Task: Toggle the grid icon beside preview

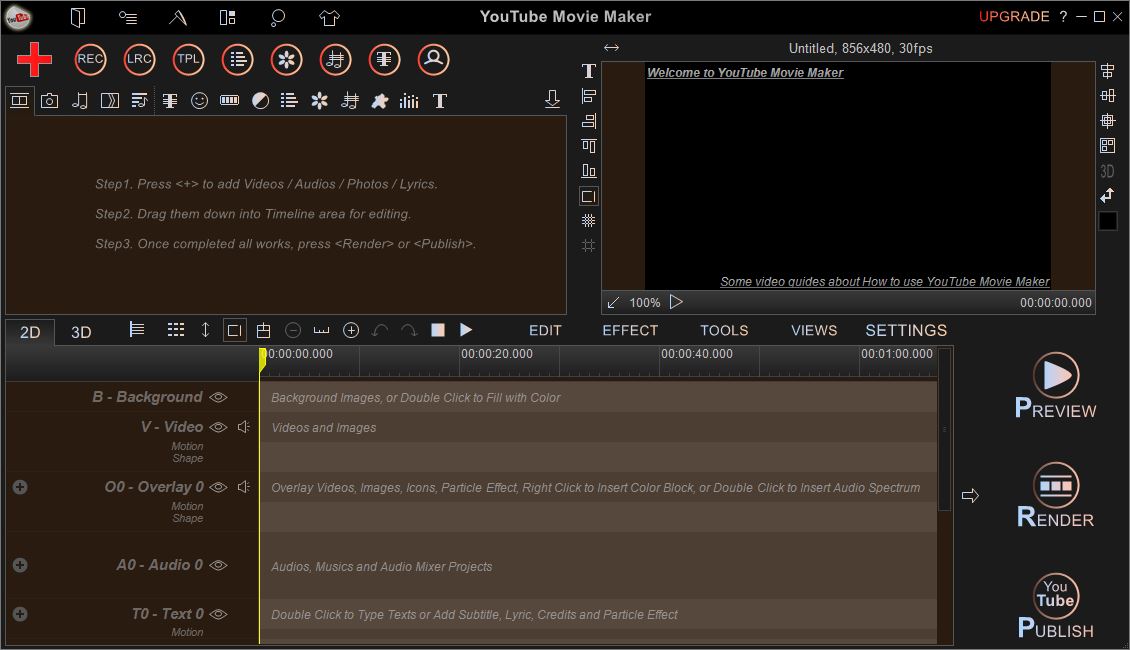Action: tap(589, 221)
